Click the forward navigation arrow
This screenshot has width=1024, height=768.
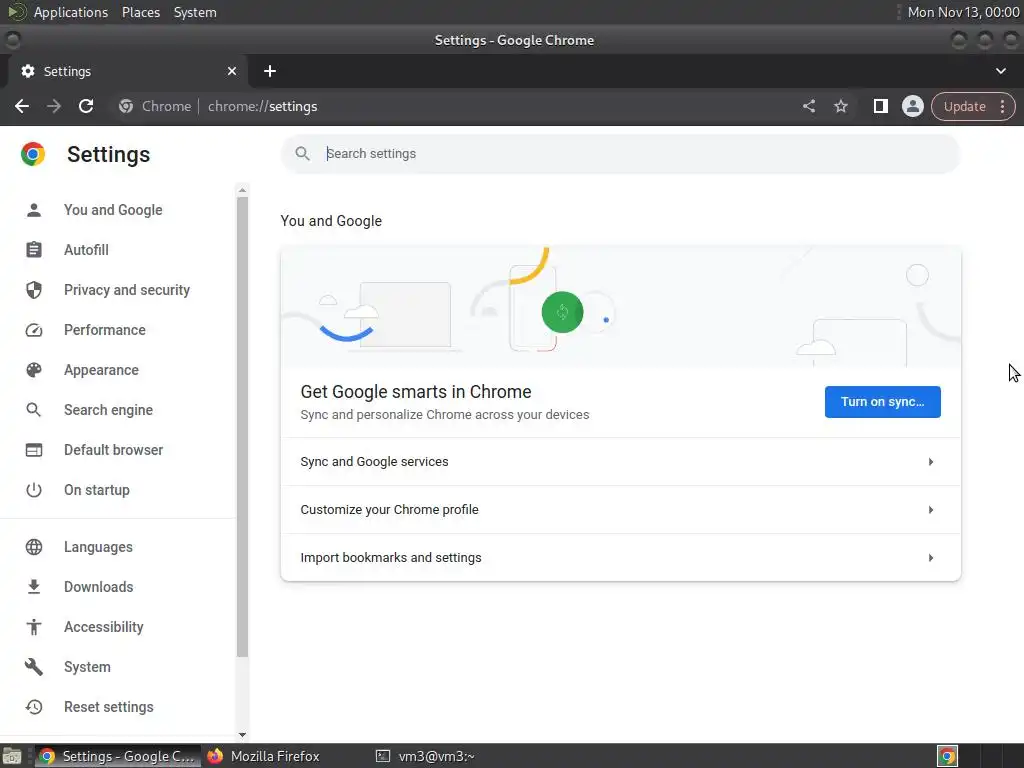pyautogui.click(x=54, y=106)
